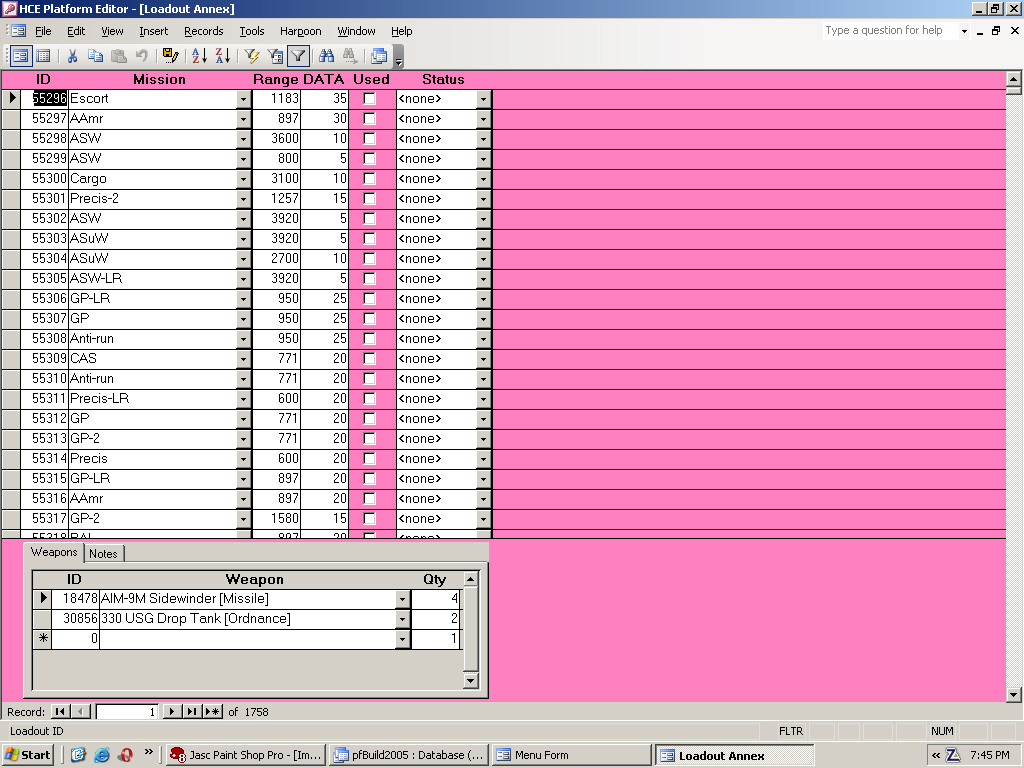Open the Mission dropdown for the Escort row

pyautogui.click(x=243, y=99)
